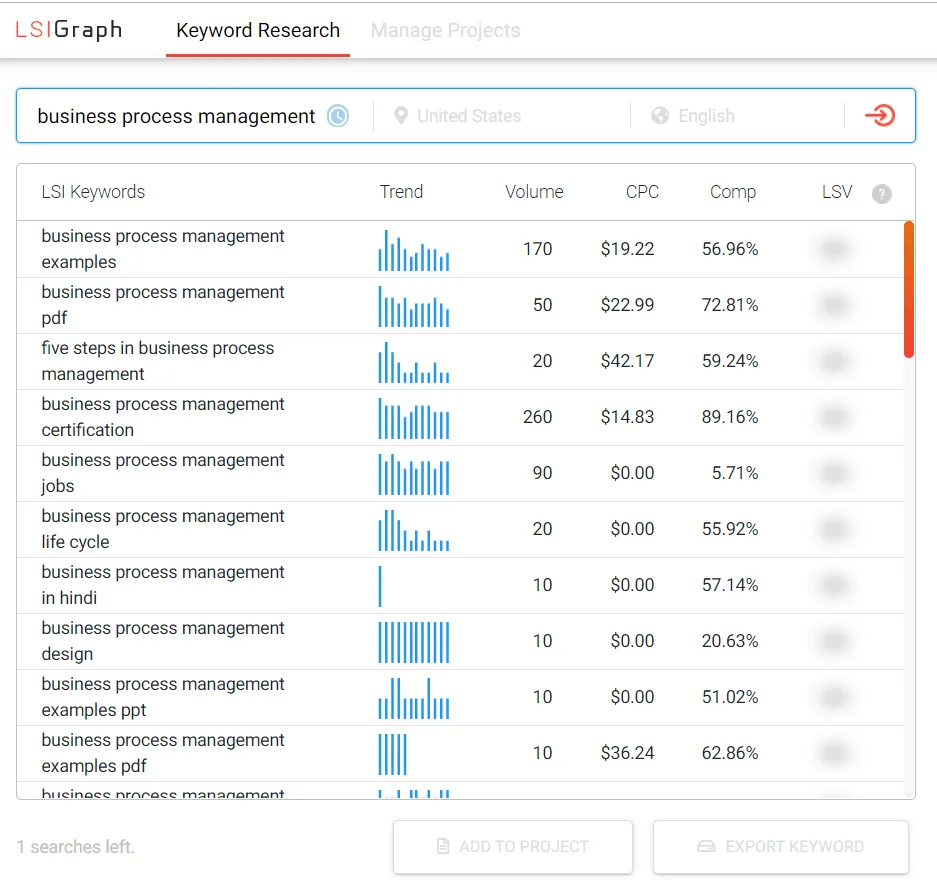The width and height of the screenshot is (937, 889).
Task: Click the Export Keyword button
Action: tap(780, 847)
